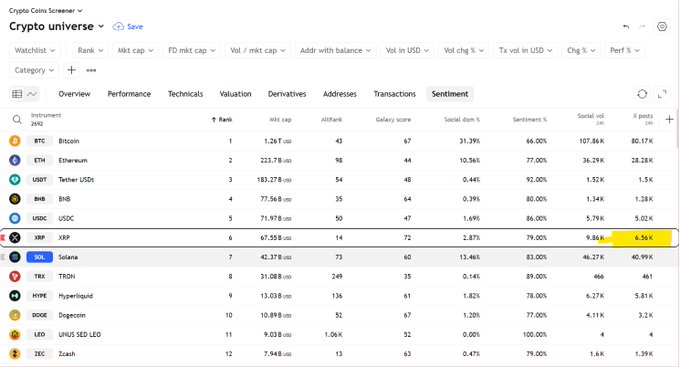Open the Chg % filter dropdown

581,50
